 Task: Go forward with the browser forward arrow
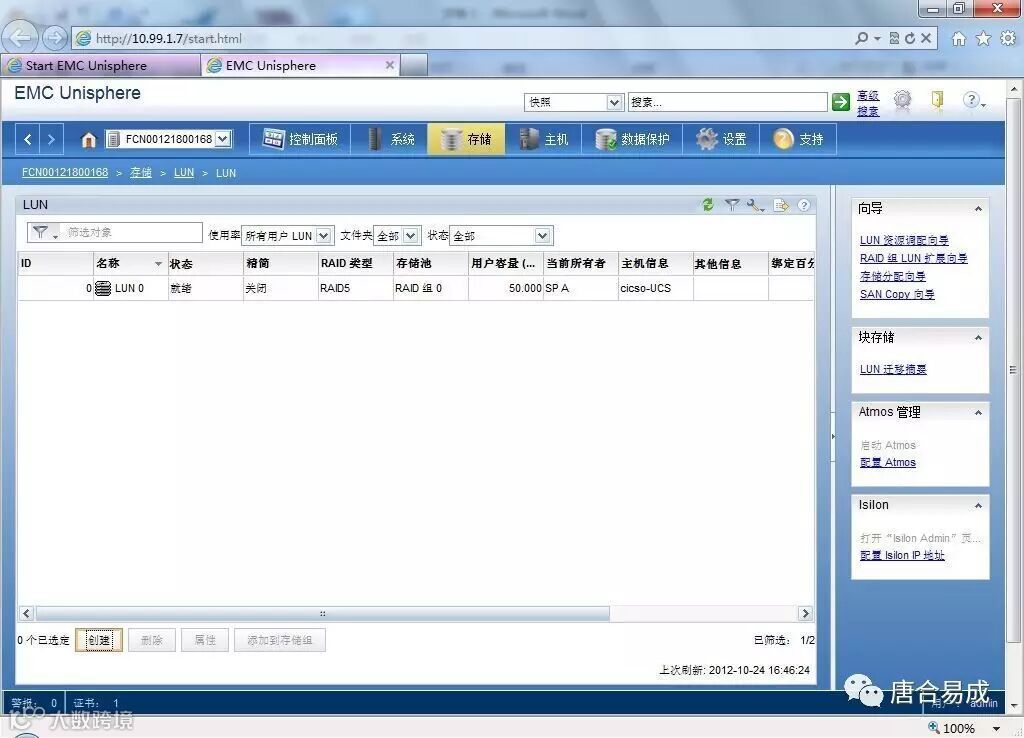click(55, 38)
